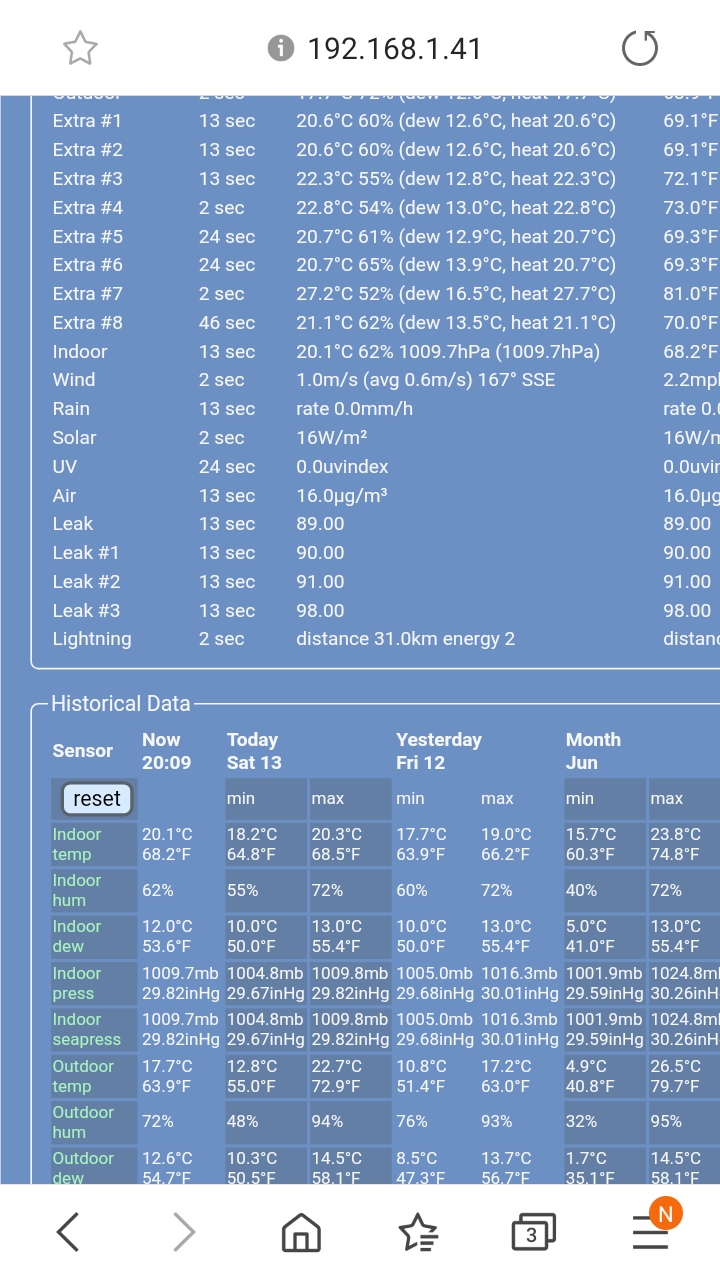Bookmark this page with the star icon
This screenshot has width=720, height=1280.
(x=80, y=48)
